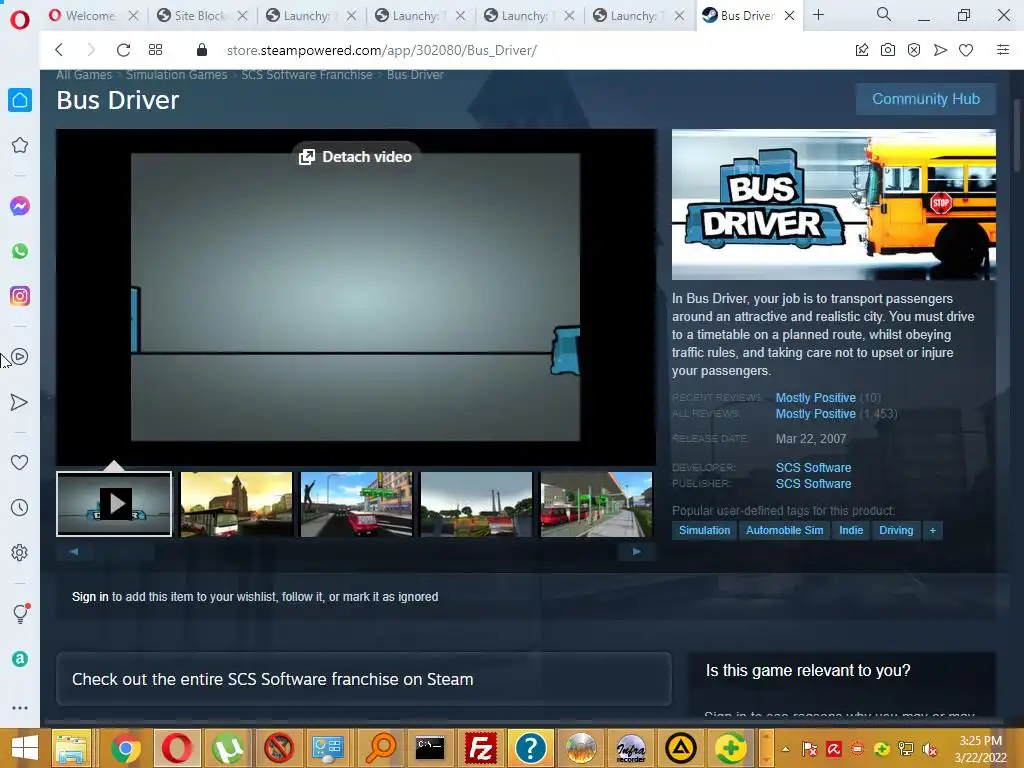Send page to My Flow from address bar
This screenshot has height=768, width=1024.
tap(940, 50)
